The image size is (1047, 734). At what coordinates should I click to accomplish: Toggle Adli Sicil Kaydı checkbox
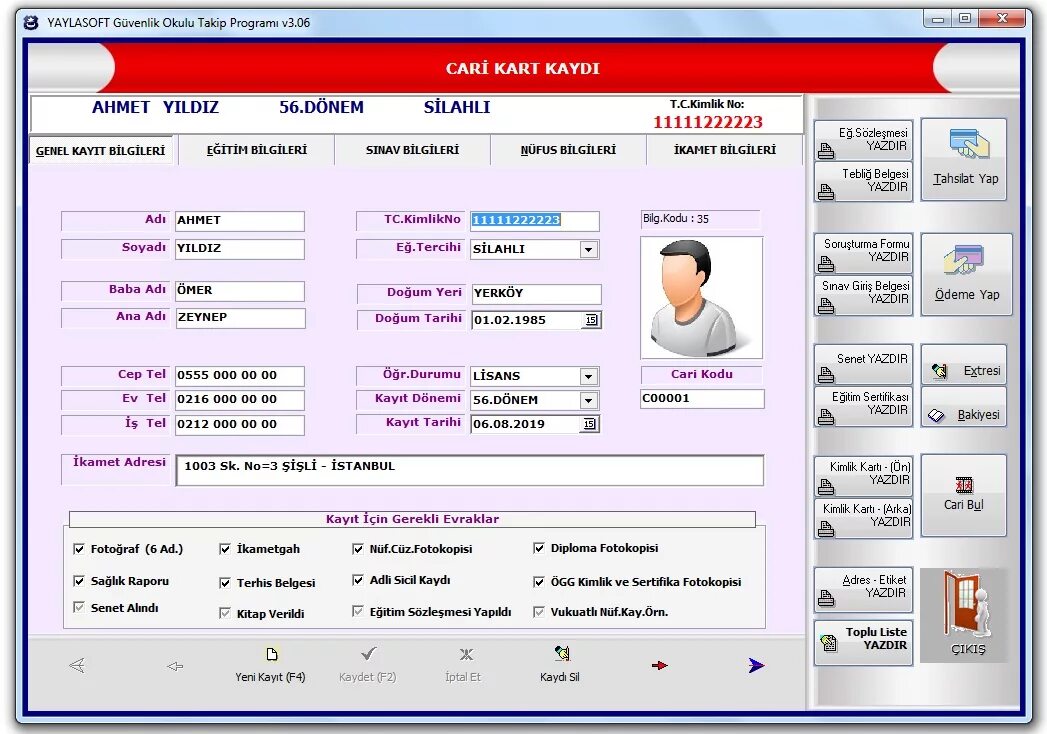pos(358,580)
